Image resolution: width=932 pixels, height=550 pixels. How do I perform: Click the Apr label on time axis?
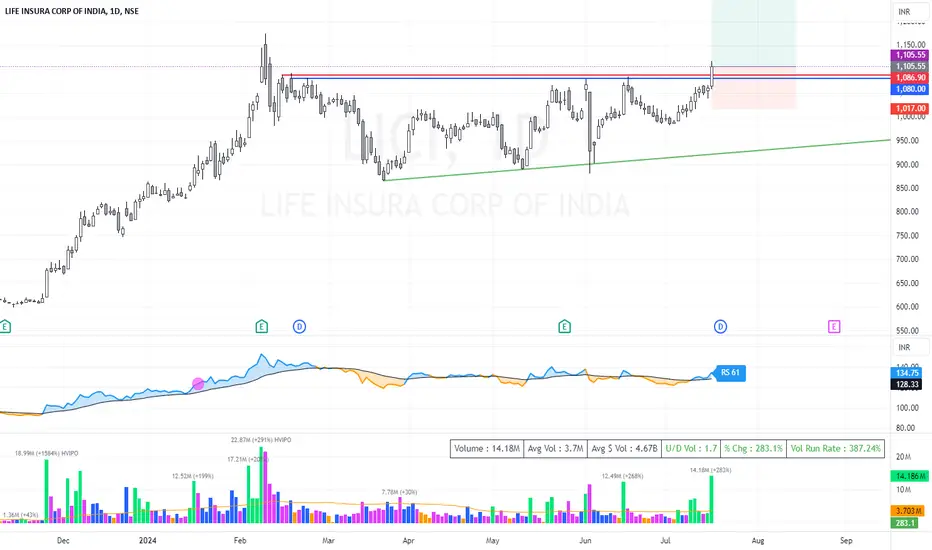pos(408,540)
